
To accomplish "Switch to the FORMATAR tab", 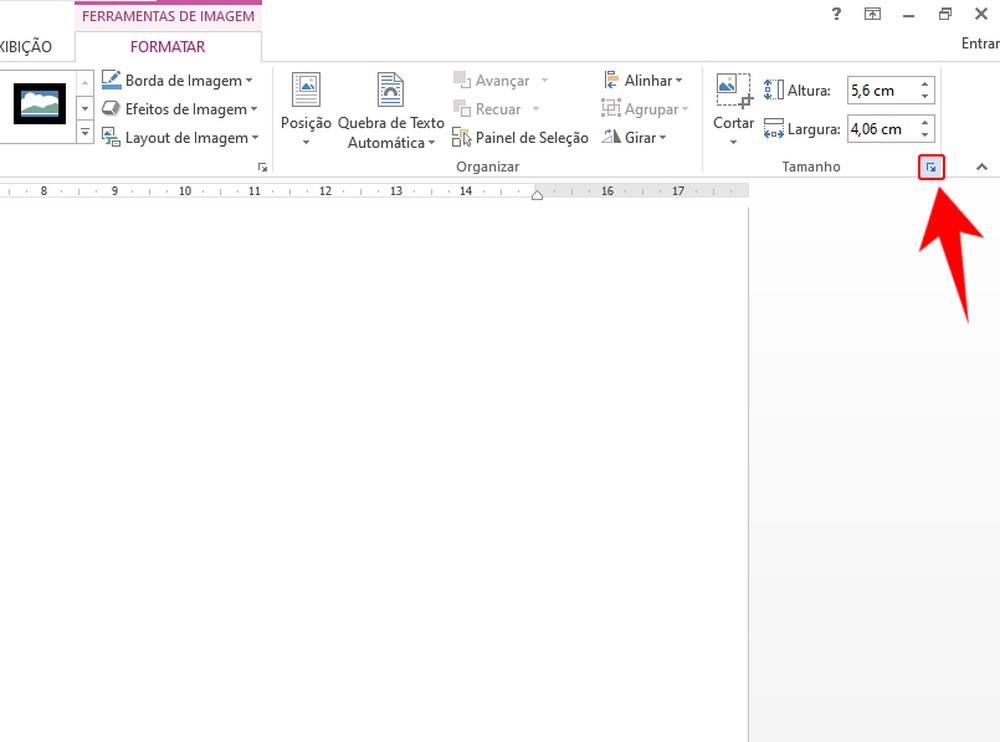I will pyautogui.click(x=168, y=47).
